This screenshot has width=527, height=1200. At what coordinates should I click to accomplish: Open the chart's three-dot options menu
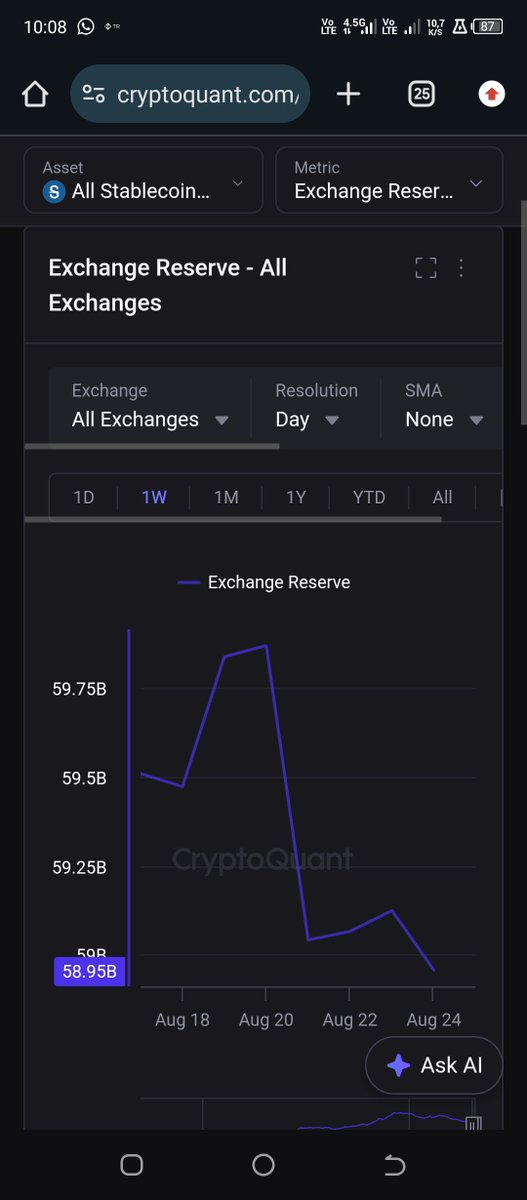[x=461, y=267]
